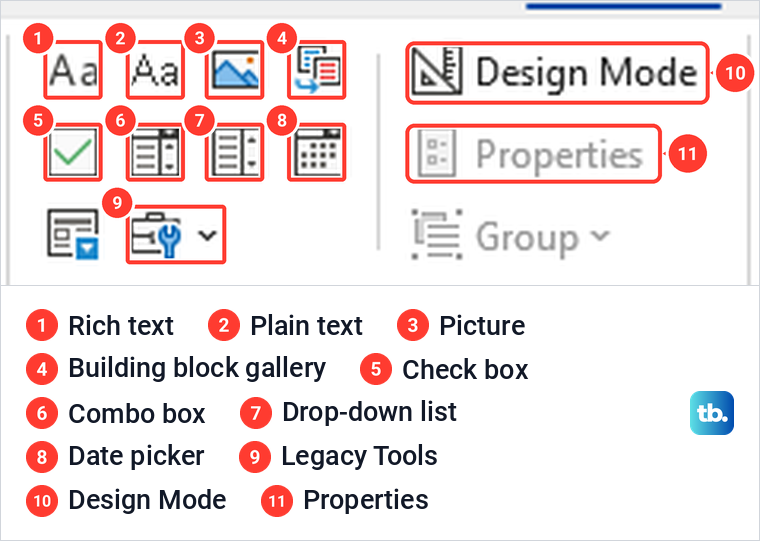The height and width of the screenshot is (541, 760).
Task: Click the 'Combo box' legend label
Action: point(137,414)
